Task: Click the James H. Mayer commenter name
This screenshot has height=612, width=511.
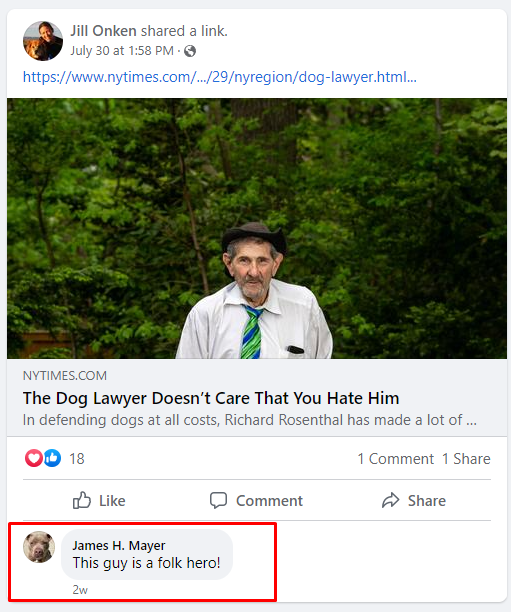Action: 119,545
